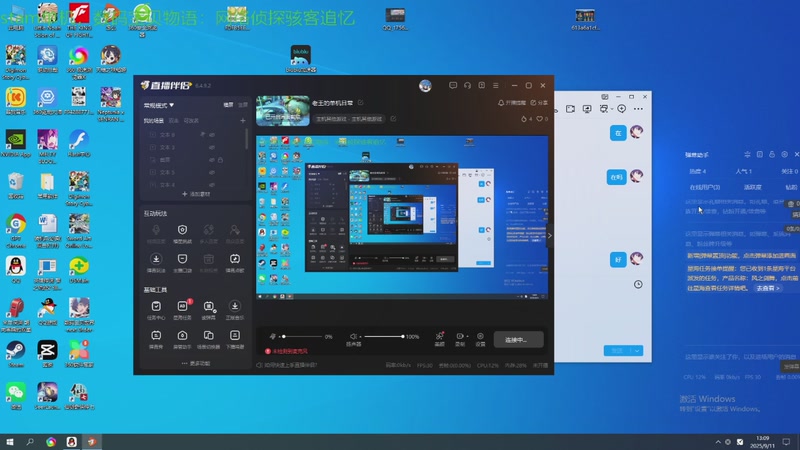
Task: Open the AD tool with red badge
Action: click(182, 309)
